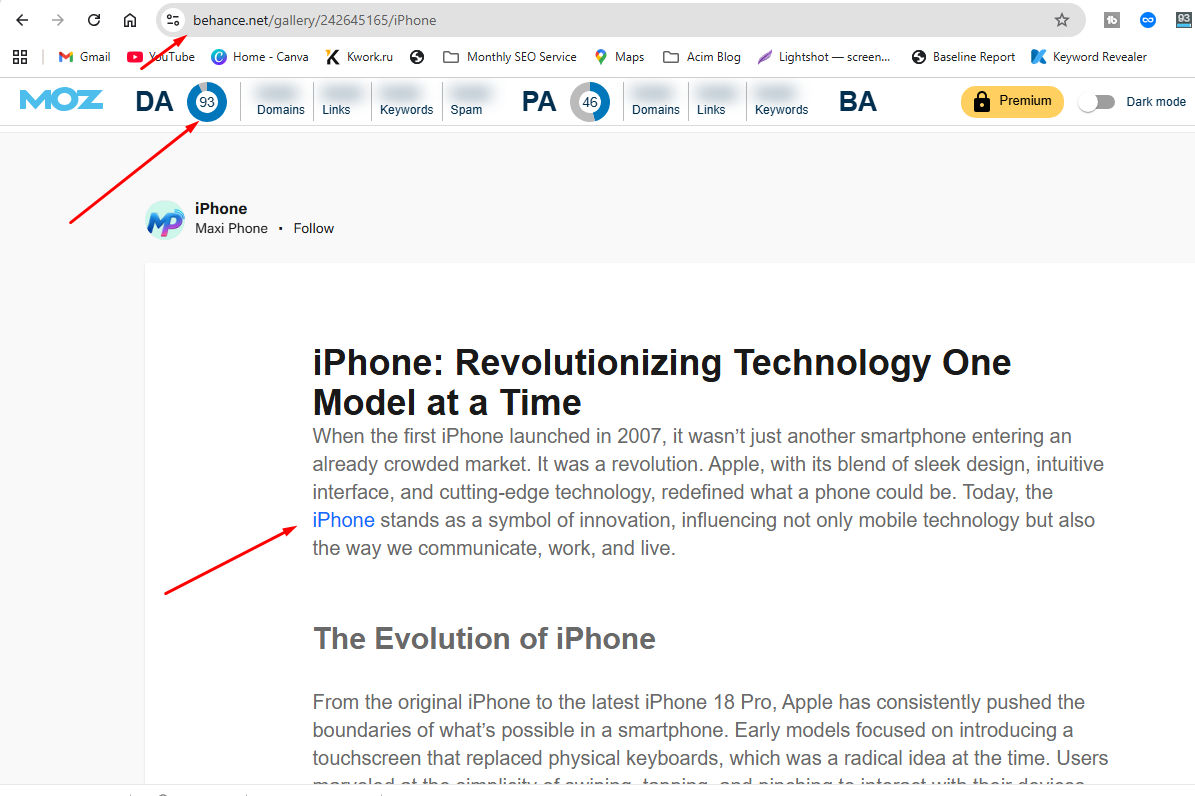This screenshot has width=1195, height=796.
Task: Go to browser home page
Action: (x=130, y=20)
